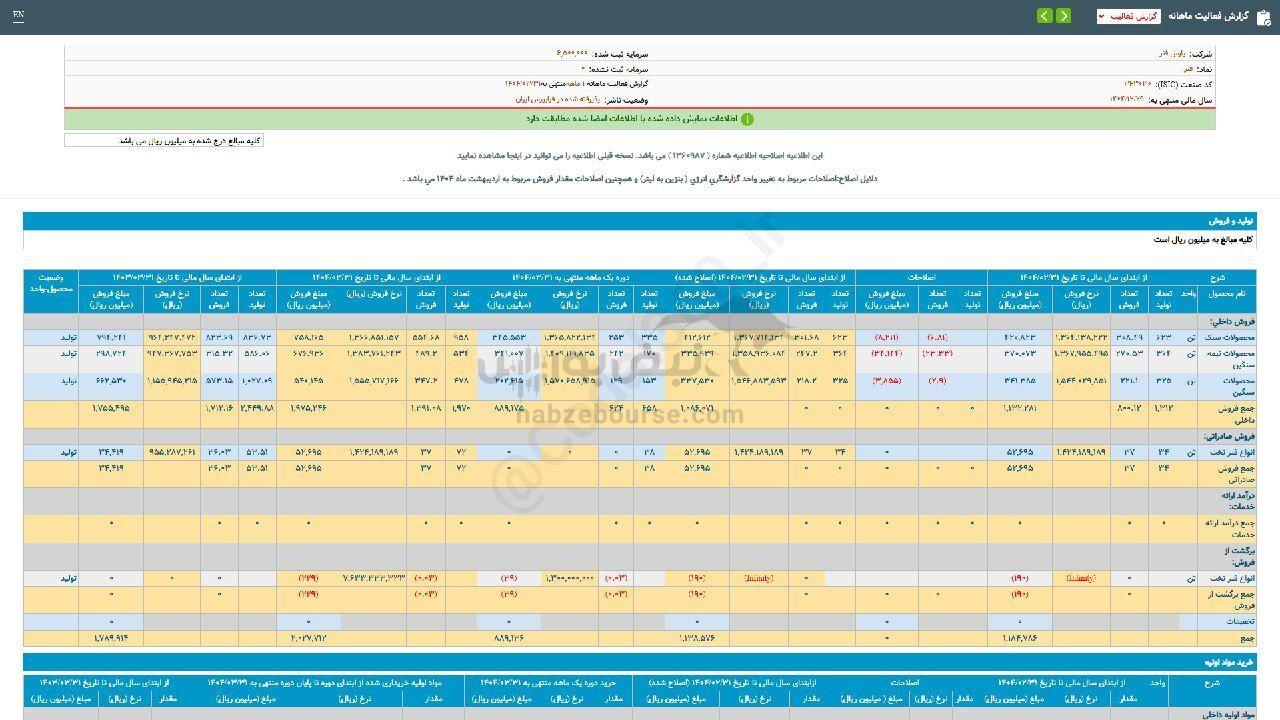Select the محصولات نیمه سنگین product row label
The height and width of the screenshot is (720, 1280).
(x=1226, y=358)
